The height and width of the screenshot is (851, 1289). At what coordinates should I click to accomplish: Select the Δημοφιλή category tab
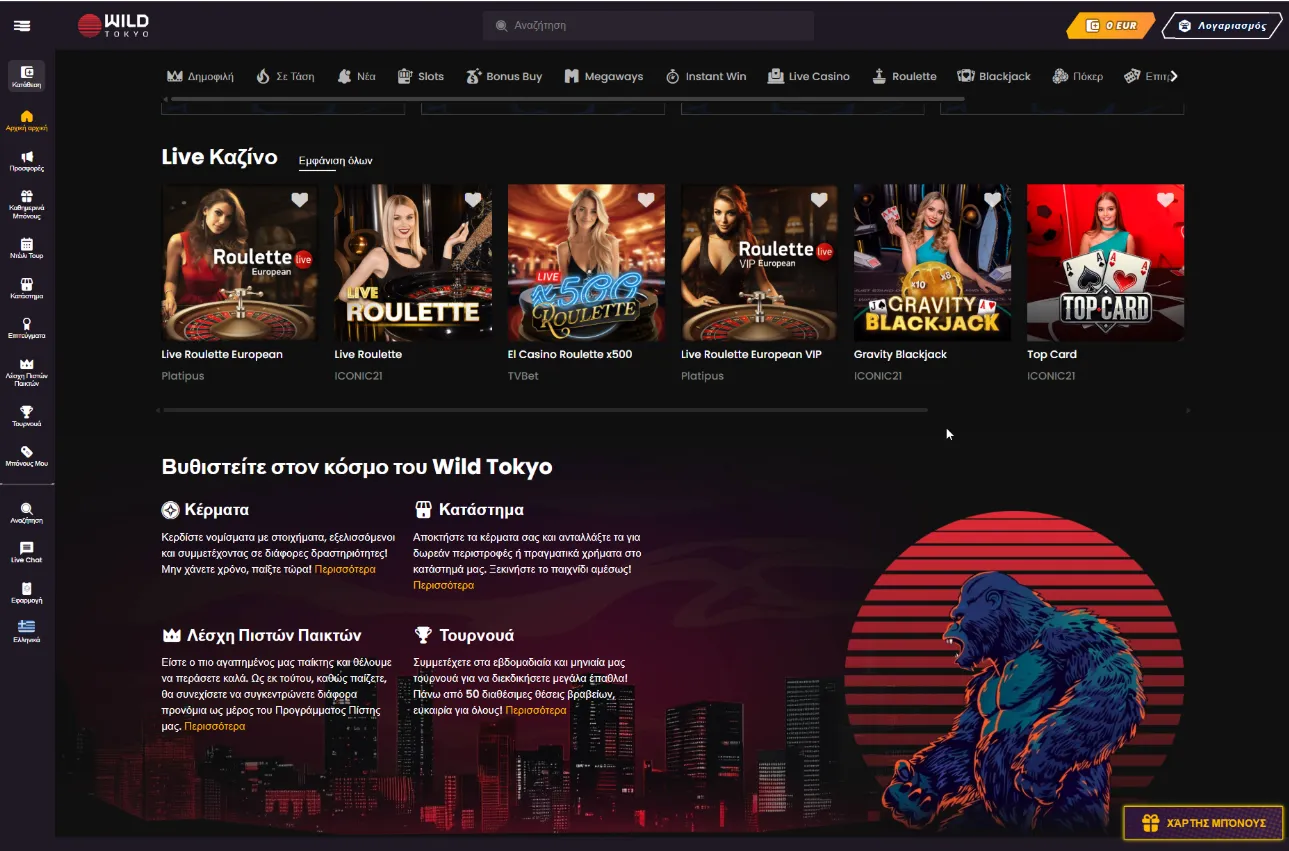click(200, 76)
